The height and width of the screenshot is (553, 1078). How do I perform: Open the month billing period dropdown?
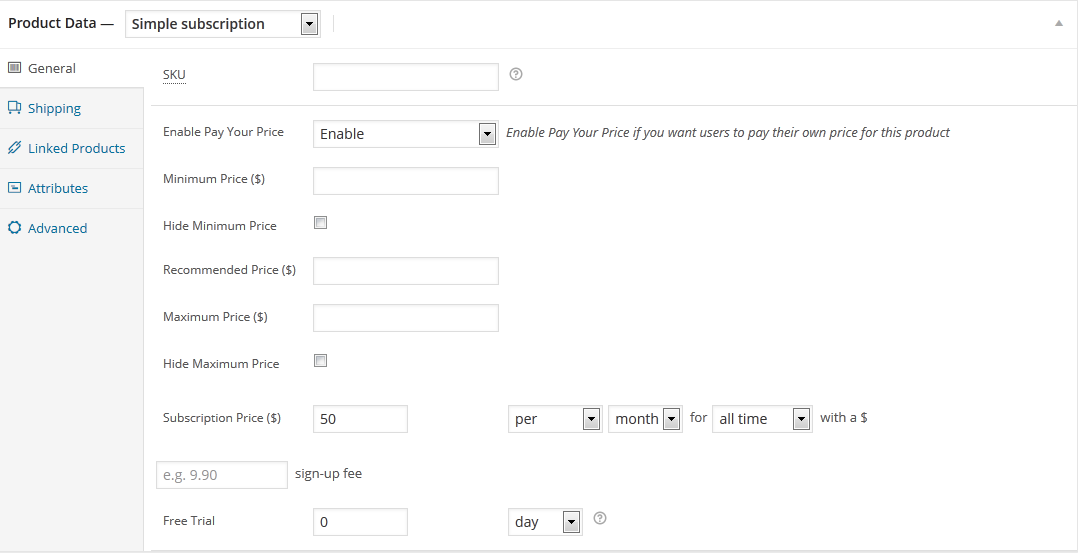644,419
